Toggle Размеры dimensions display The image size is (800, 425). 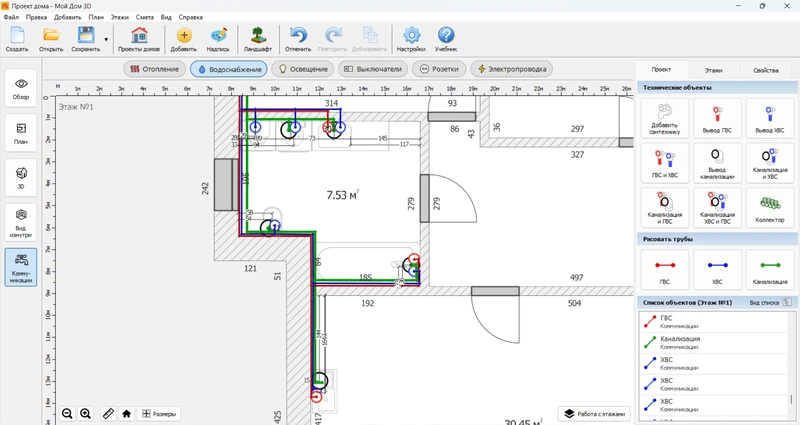pos(159,414)
